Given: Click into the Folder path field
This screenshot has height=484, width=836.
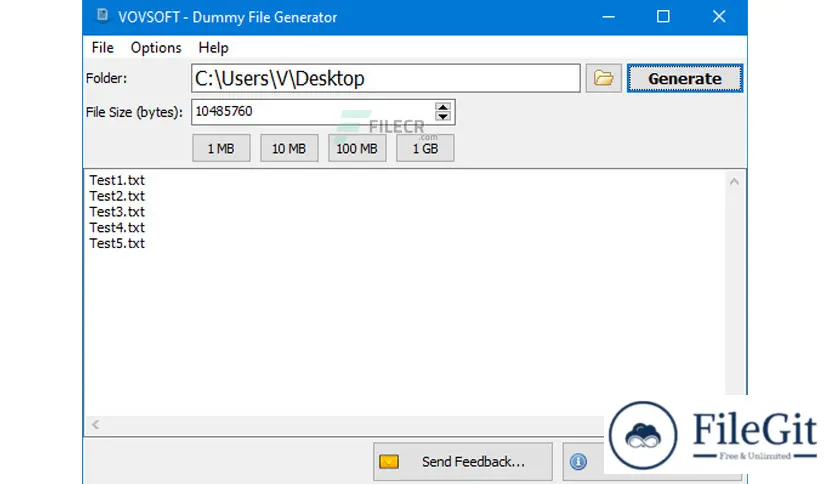Looking at the screenshot, I should [385, 78].
